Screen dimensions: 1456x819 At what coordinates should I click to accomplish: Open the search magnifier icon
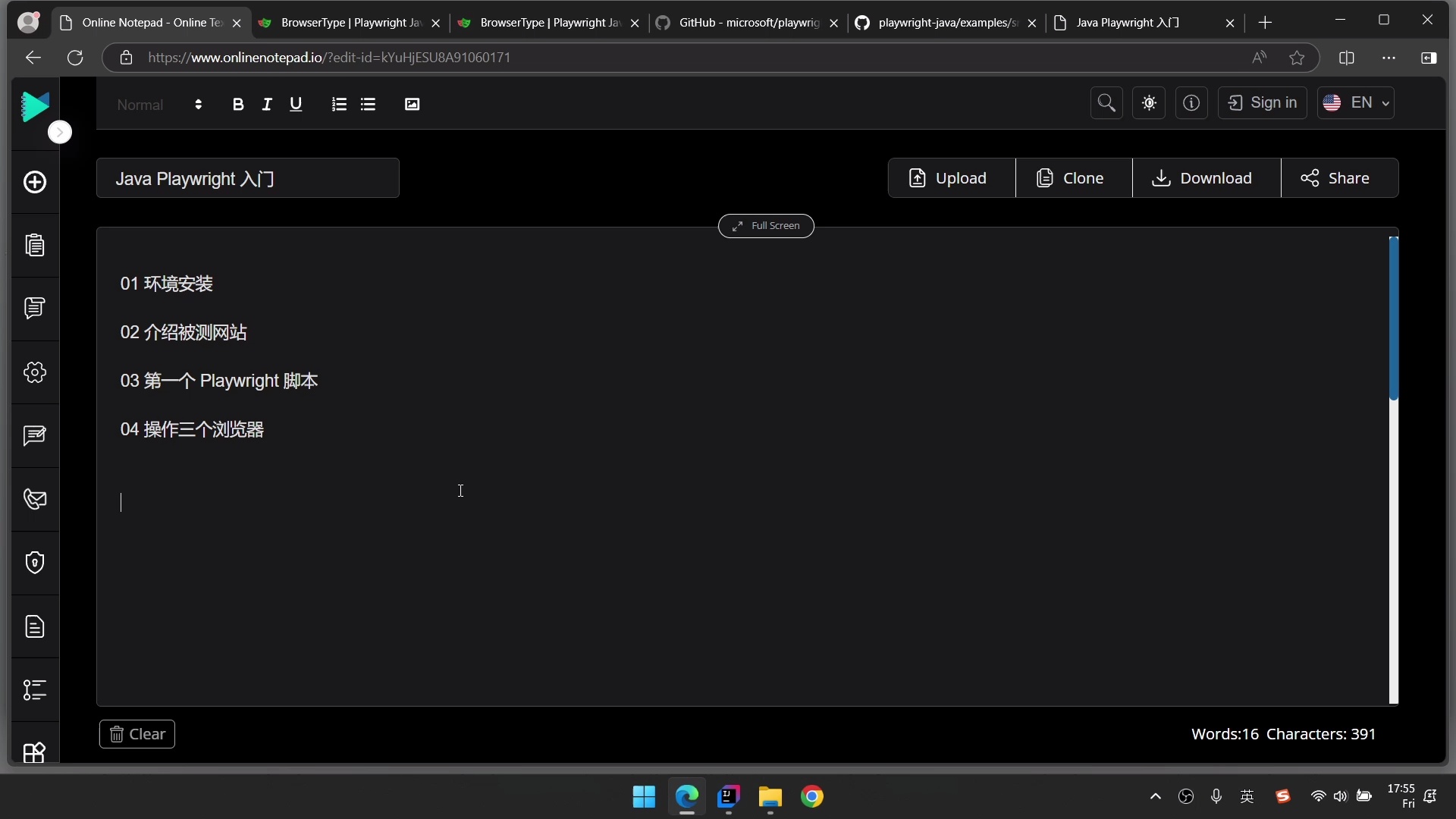1106,103
